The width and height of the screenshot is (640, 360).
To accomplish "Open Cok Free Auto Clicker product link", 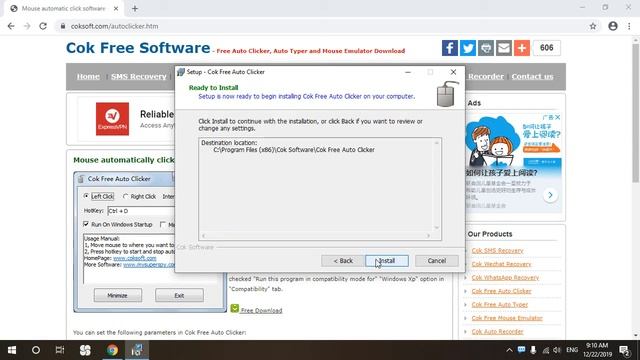I will tap(501, 291).
